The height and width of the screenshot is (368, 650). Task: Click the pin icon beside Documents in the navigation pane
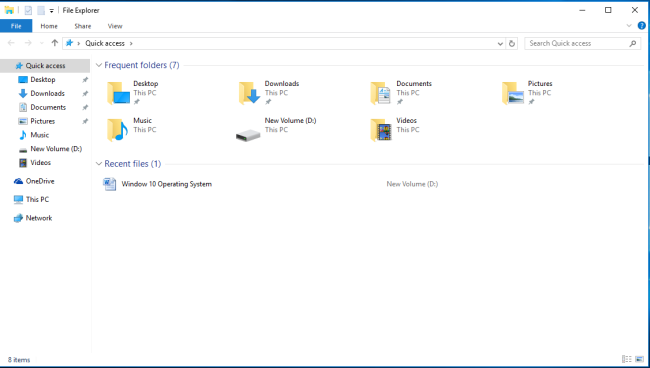point(85,107)
